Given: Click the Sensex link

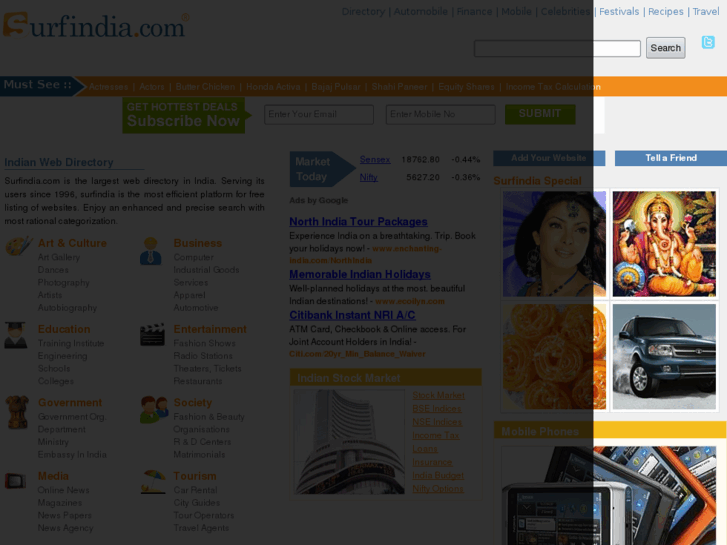Looking at the screenshot, I should tap(375, 160).
